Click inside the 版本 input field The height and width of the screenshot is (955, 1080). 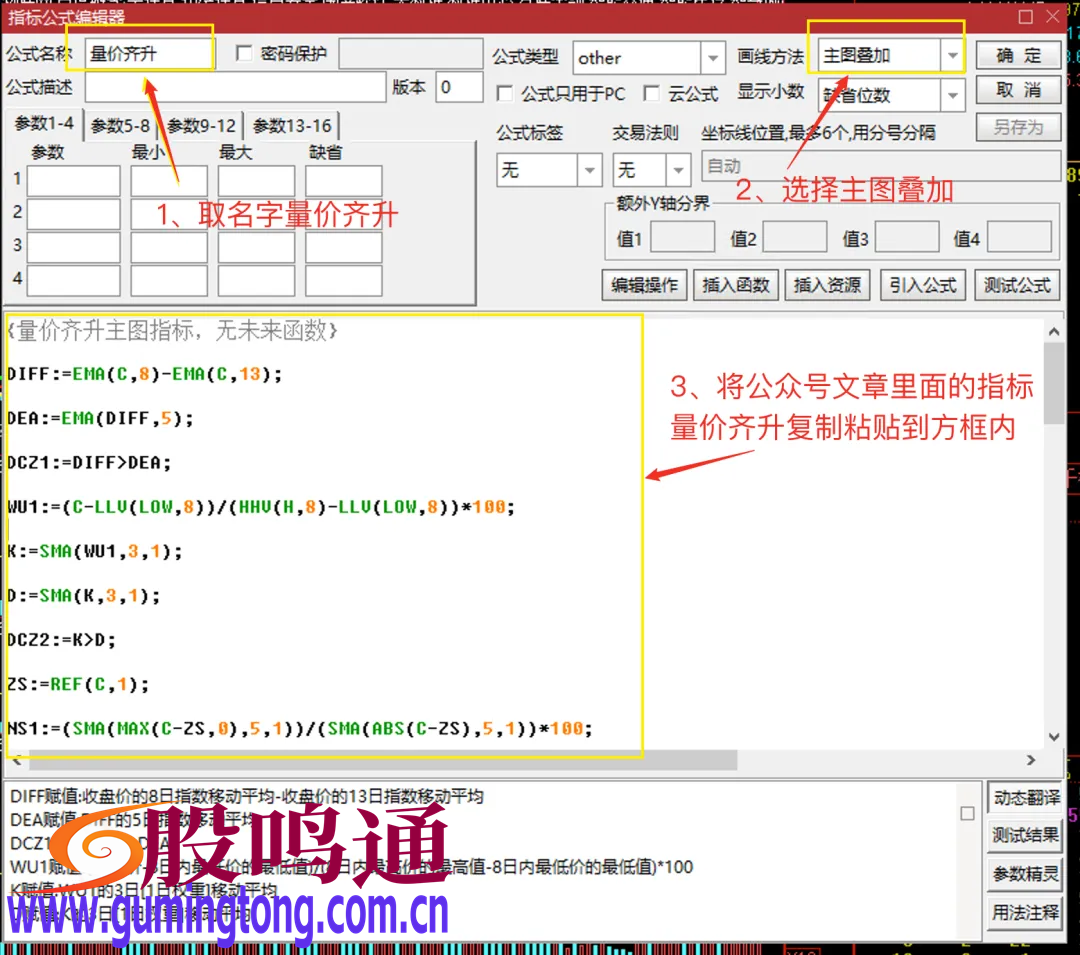pos(458,88)
